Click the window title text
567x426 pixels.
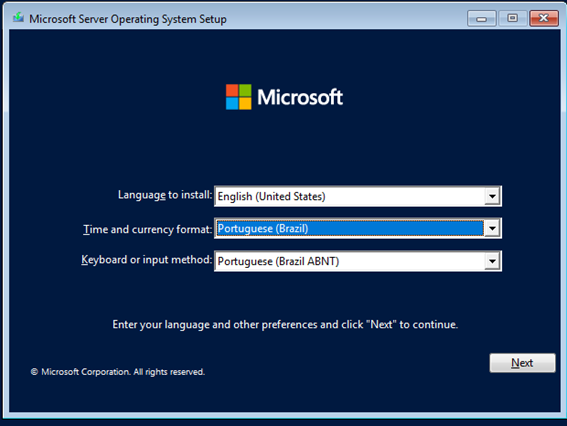(128, 19)
